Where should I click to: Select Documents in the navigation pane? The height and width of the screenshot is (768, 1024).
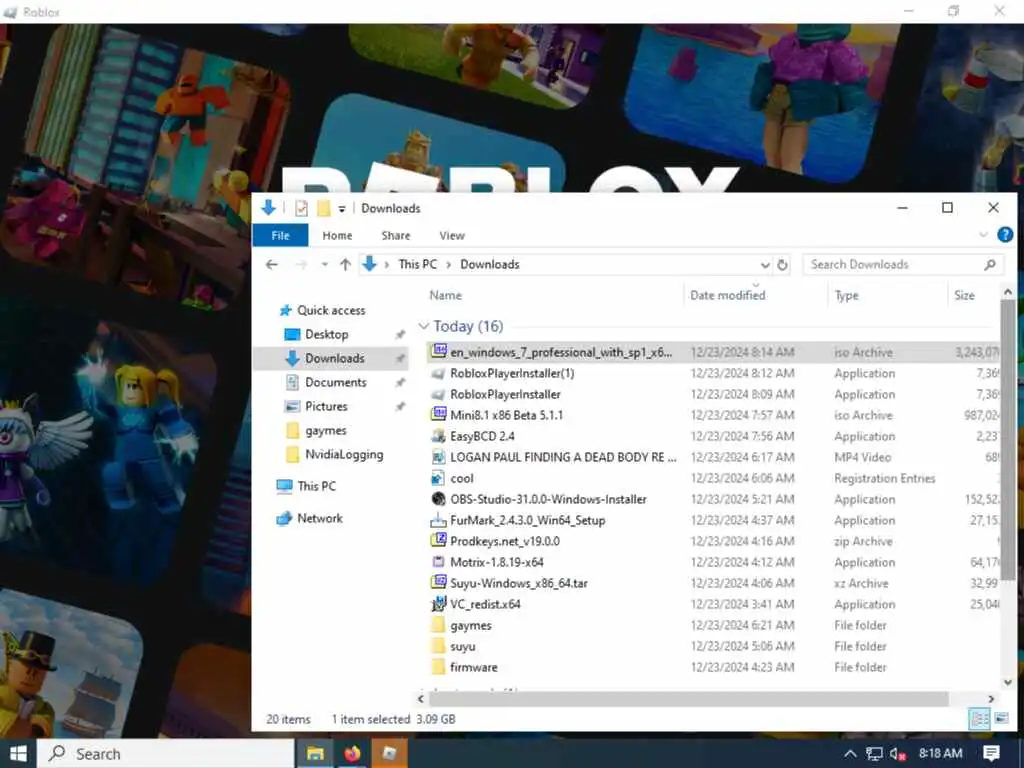coord(336,383)
